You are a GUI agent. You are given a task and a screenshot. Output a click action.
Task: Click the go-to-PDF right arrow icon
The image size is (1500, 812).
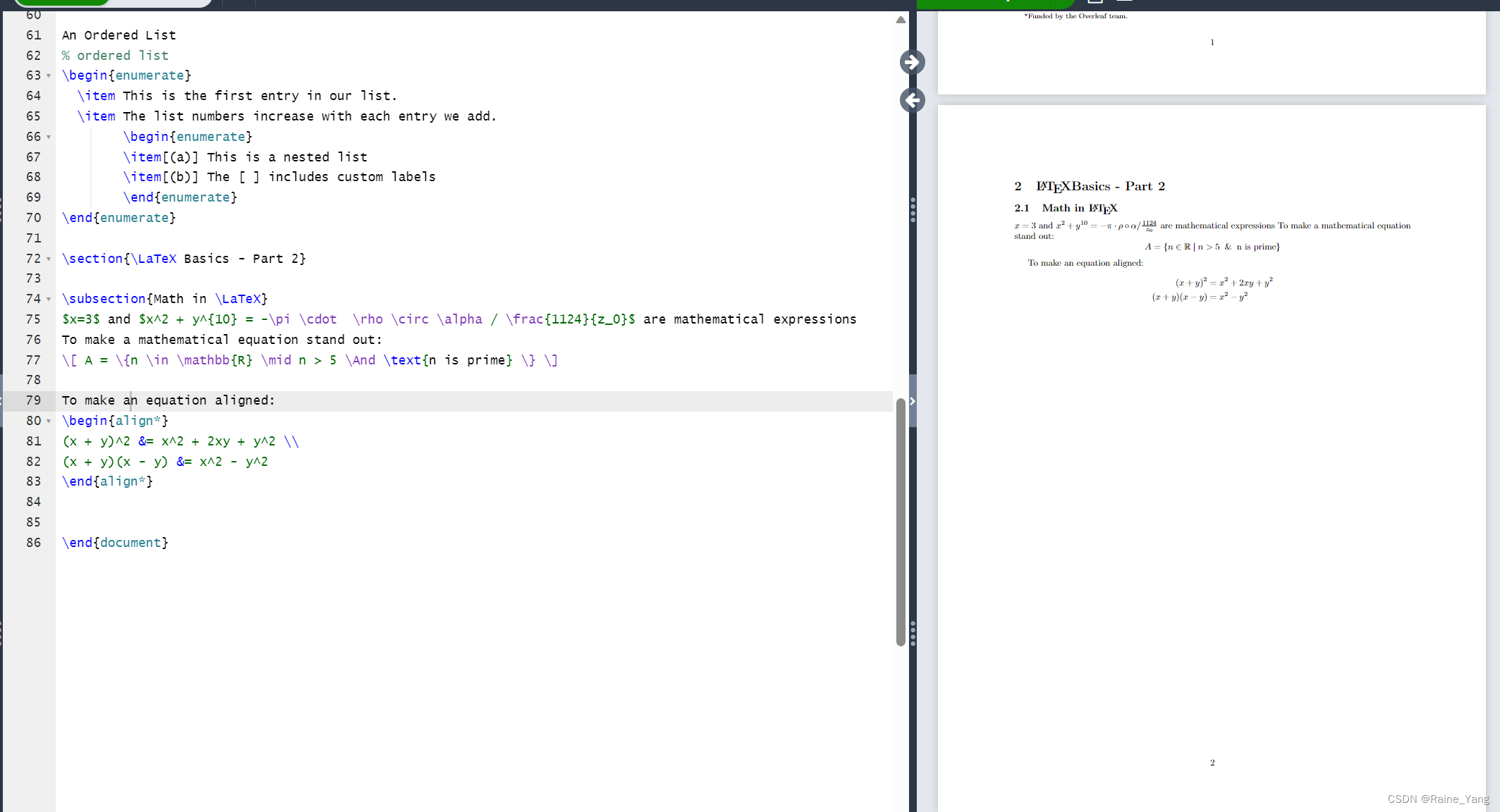(x=912, y=62)
